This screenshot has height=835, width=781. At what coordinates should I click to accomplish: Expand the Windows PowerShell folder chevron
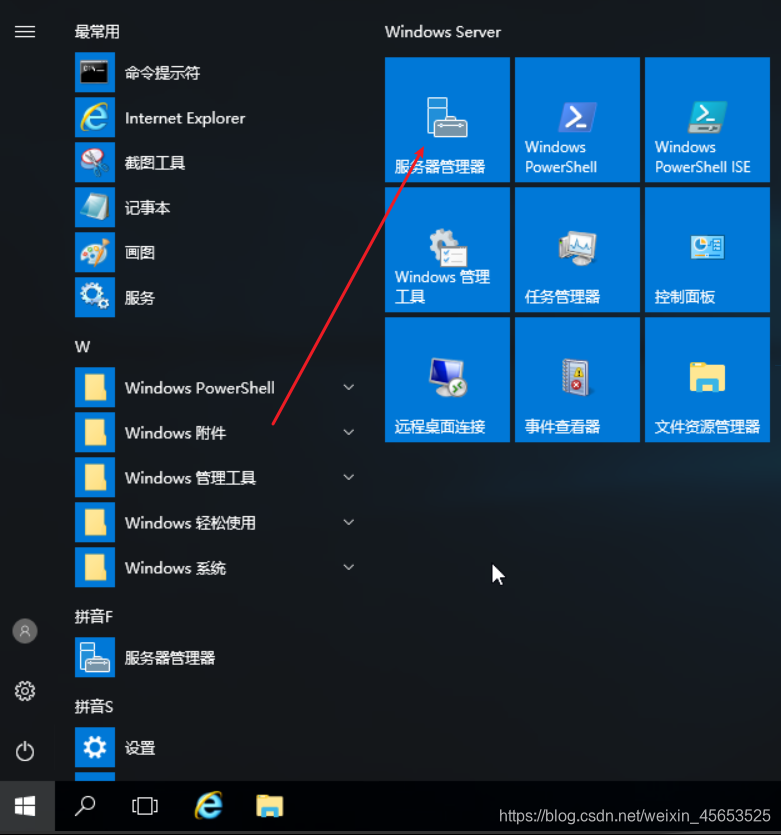click(x=349, y=387)
